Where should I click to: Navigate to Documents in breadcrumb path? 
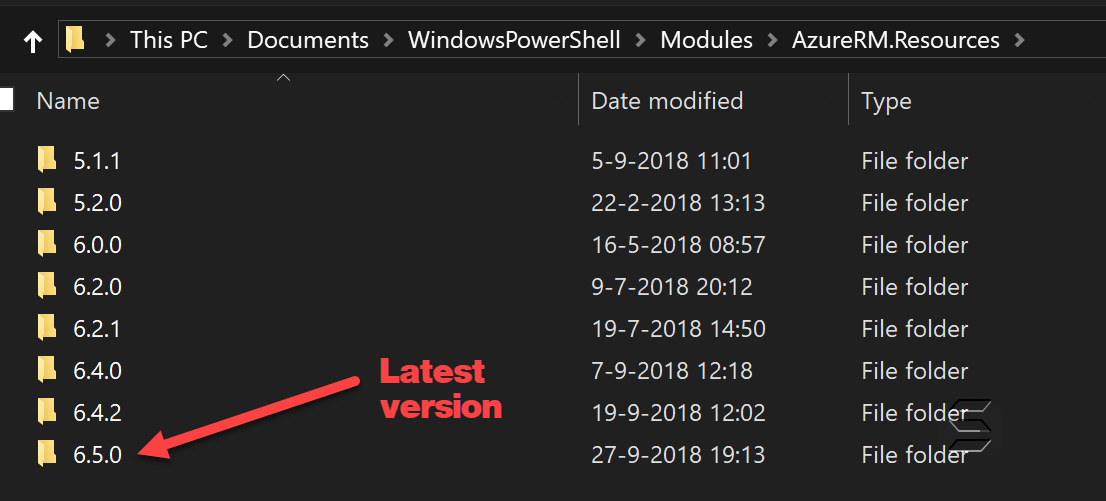(x=308, y=40)
